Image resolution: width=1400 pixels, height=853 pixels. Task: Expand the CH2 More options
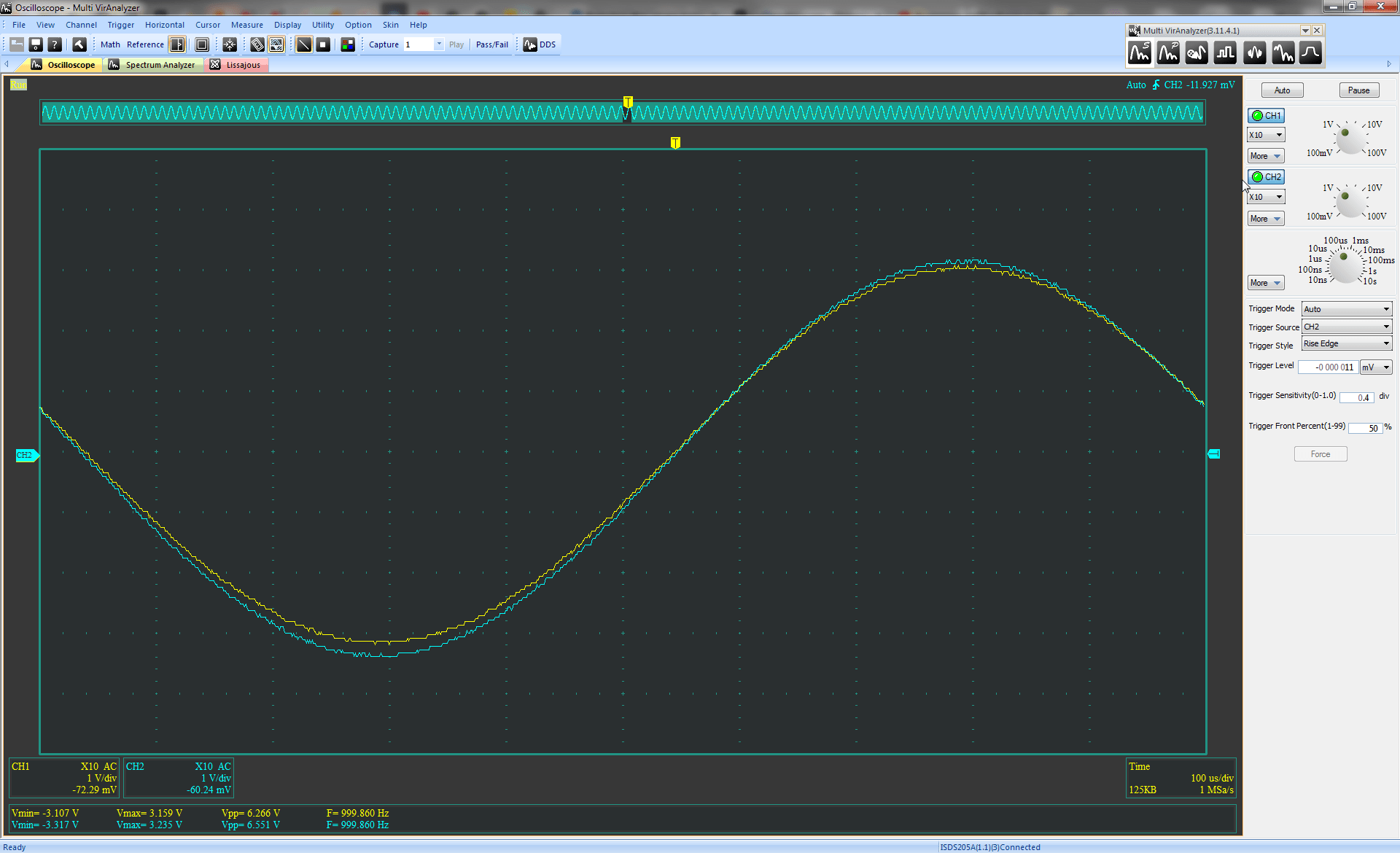point(1266,219)
